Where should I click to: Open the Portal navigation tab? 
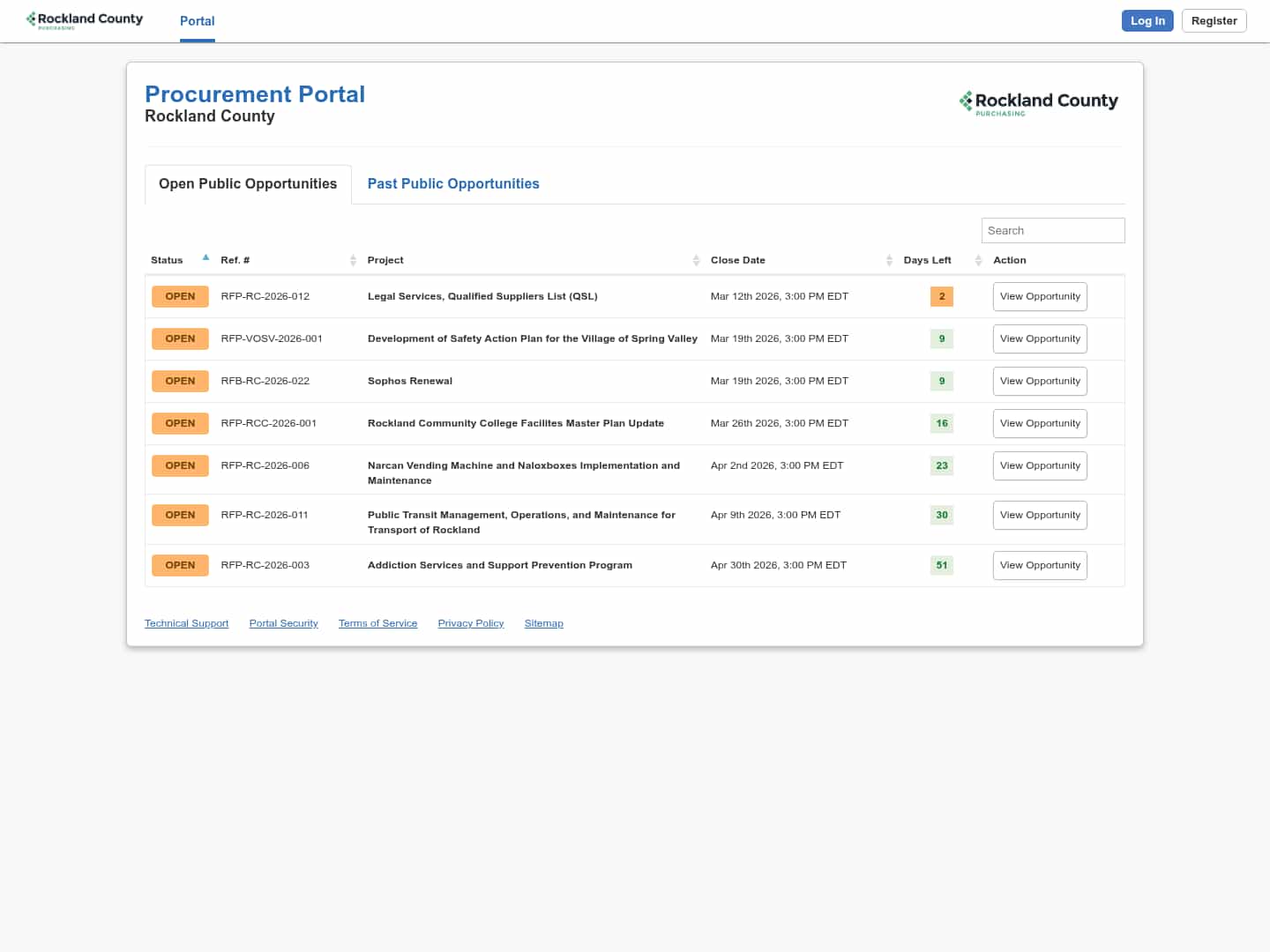(197, 21)
